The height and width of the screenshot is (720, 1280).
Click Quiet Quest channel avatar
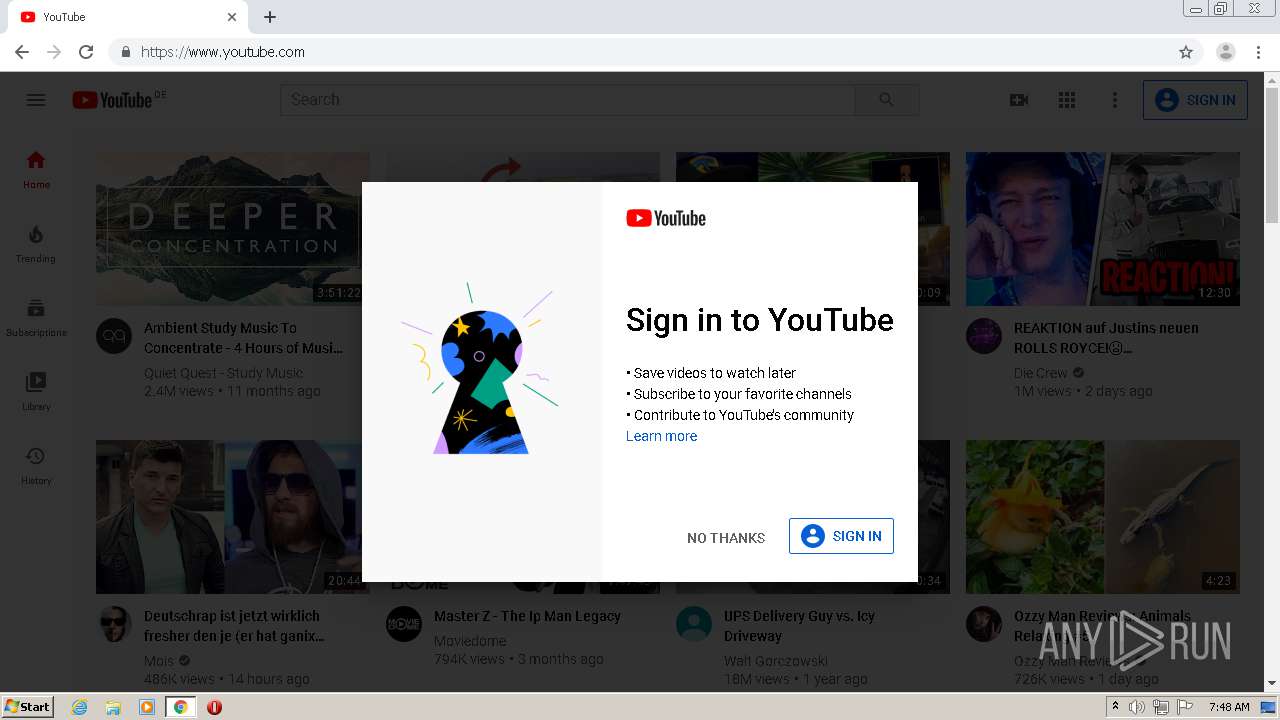click(114, 336)
